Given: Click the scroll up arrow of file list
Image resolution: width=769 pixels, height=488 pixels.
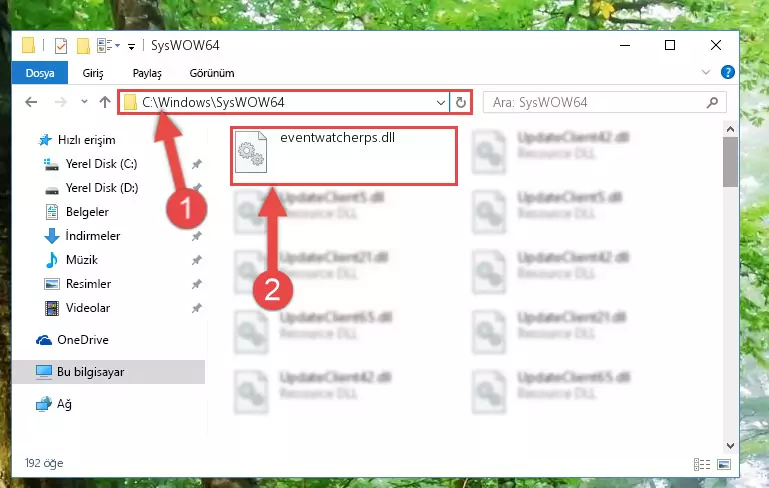Looking at the screenshot, I should [x=730, y=129].
